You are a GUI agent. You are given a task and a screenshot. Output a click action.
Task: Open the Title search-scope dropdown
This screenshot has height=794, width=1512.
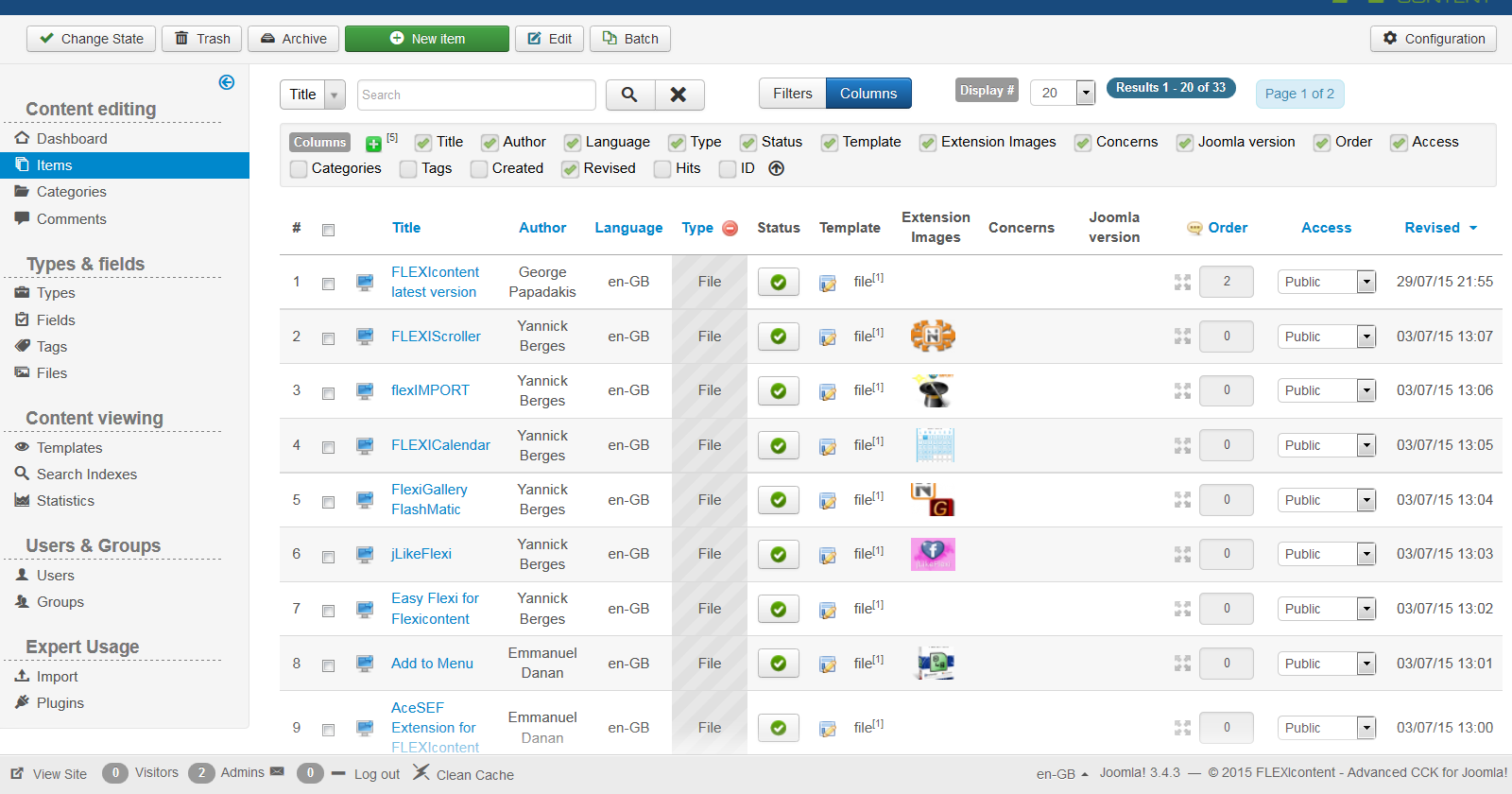click(x=313, y=95)
